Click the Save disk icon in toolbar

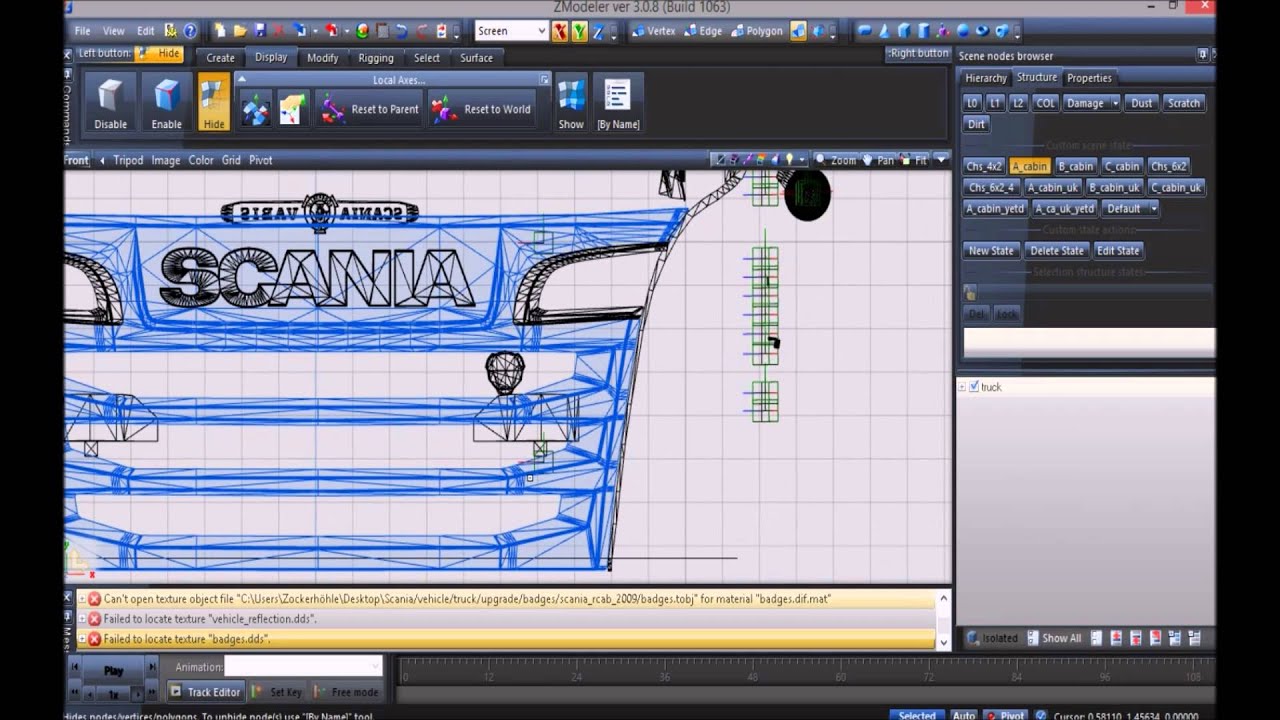click(x=260, y=31)
